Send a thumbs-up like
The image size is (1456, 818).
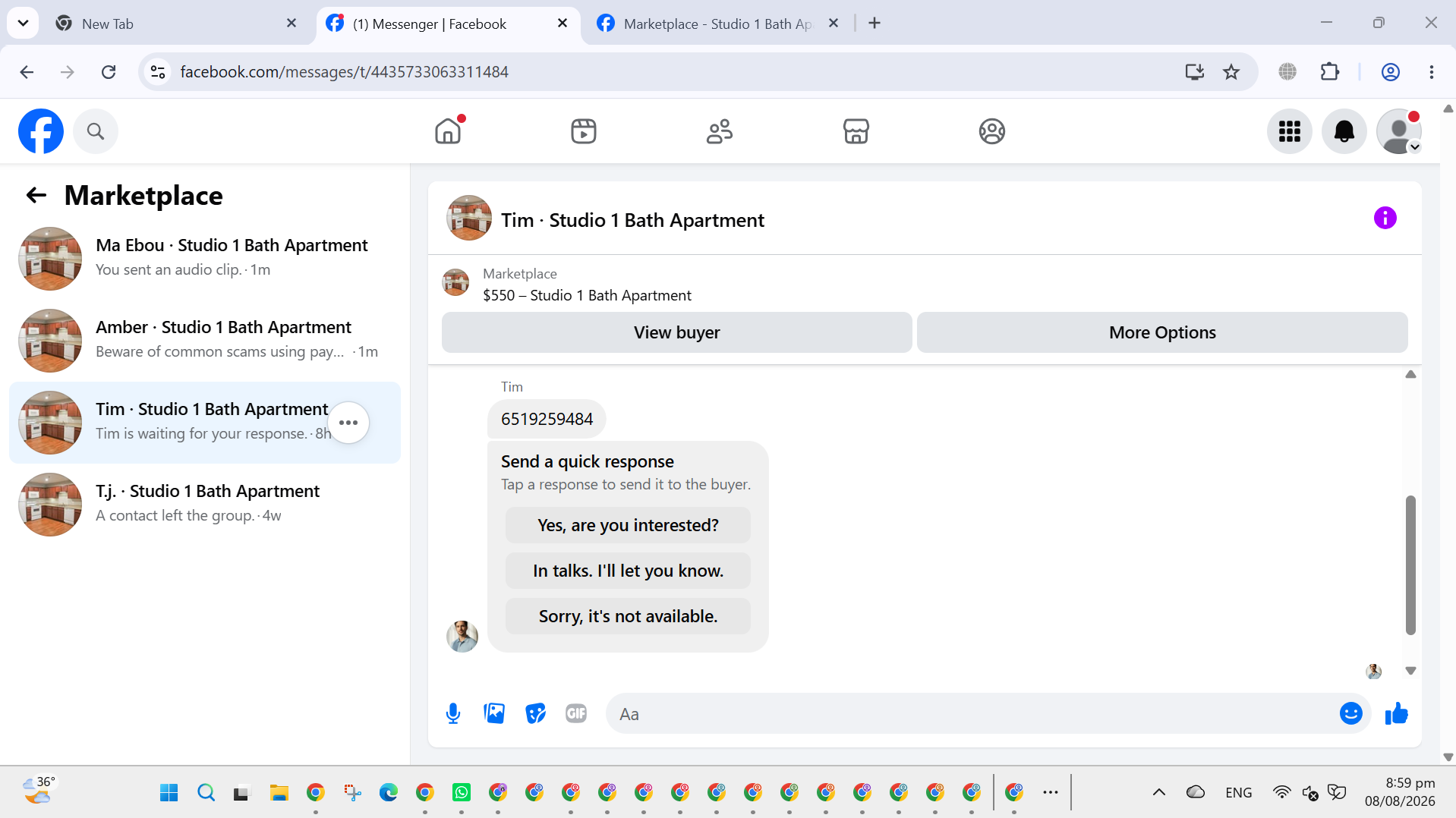tap(1397, 713)
